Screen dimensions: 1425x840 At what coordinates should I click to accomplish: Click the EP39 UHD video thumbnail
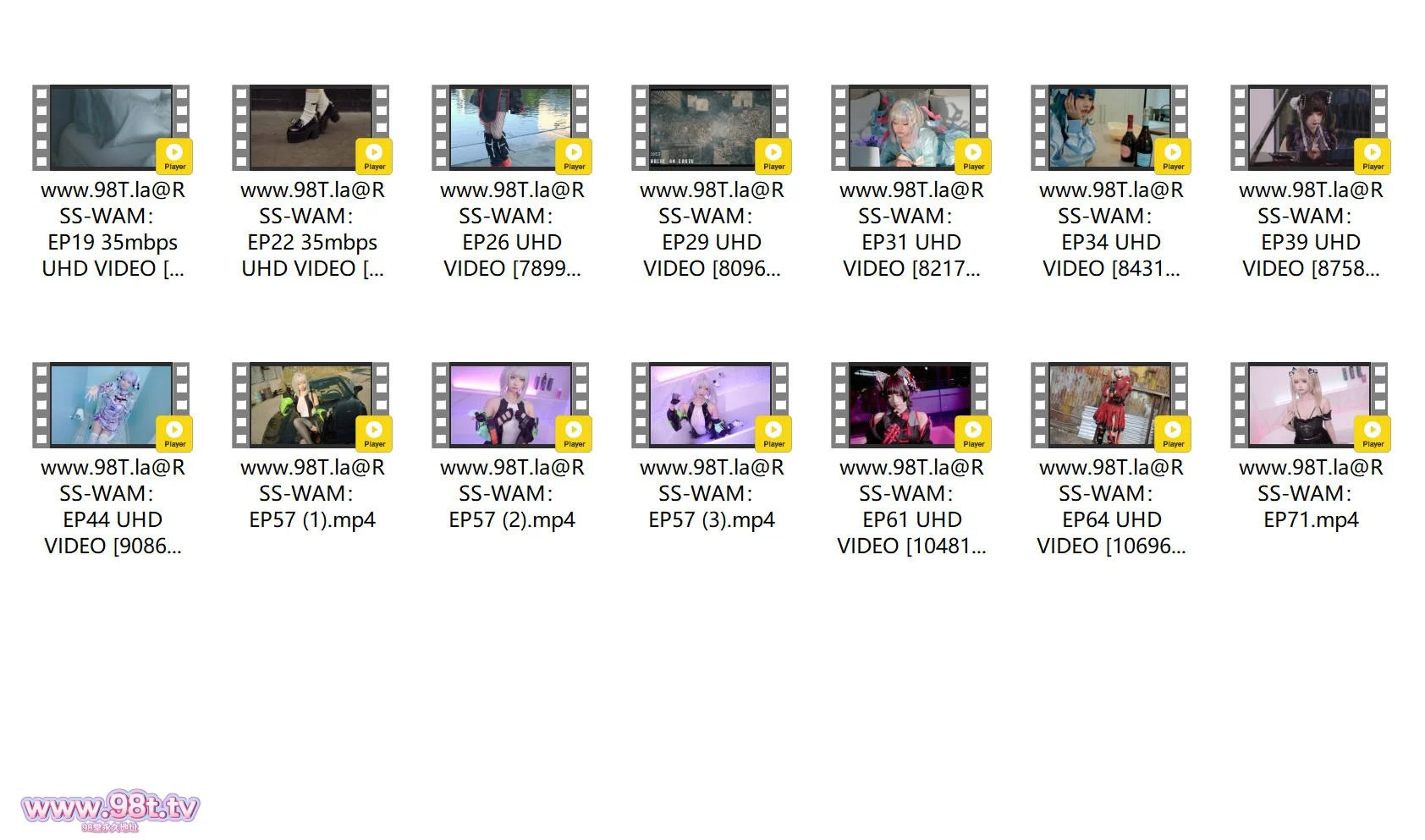coord(1310,128)
